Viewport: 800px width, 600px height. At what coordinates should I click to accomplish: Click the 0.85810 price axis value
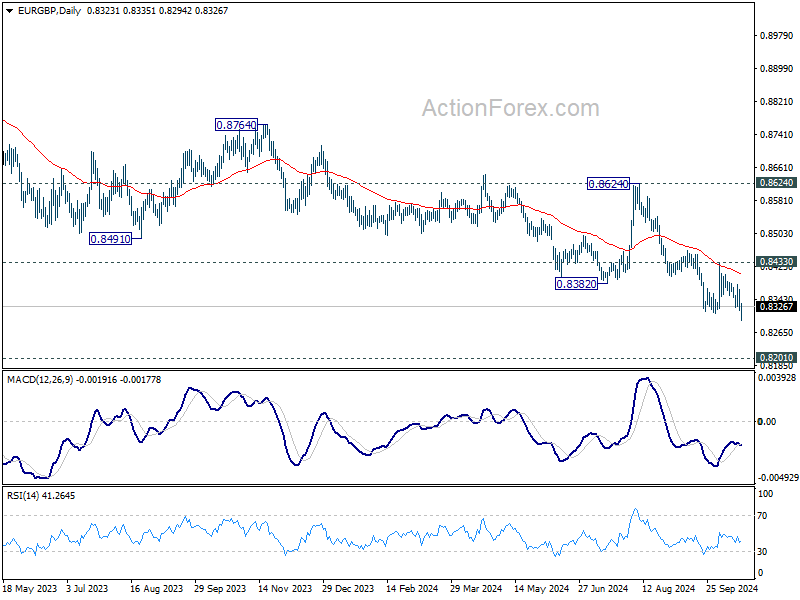(x=777, y=201)
